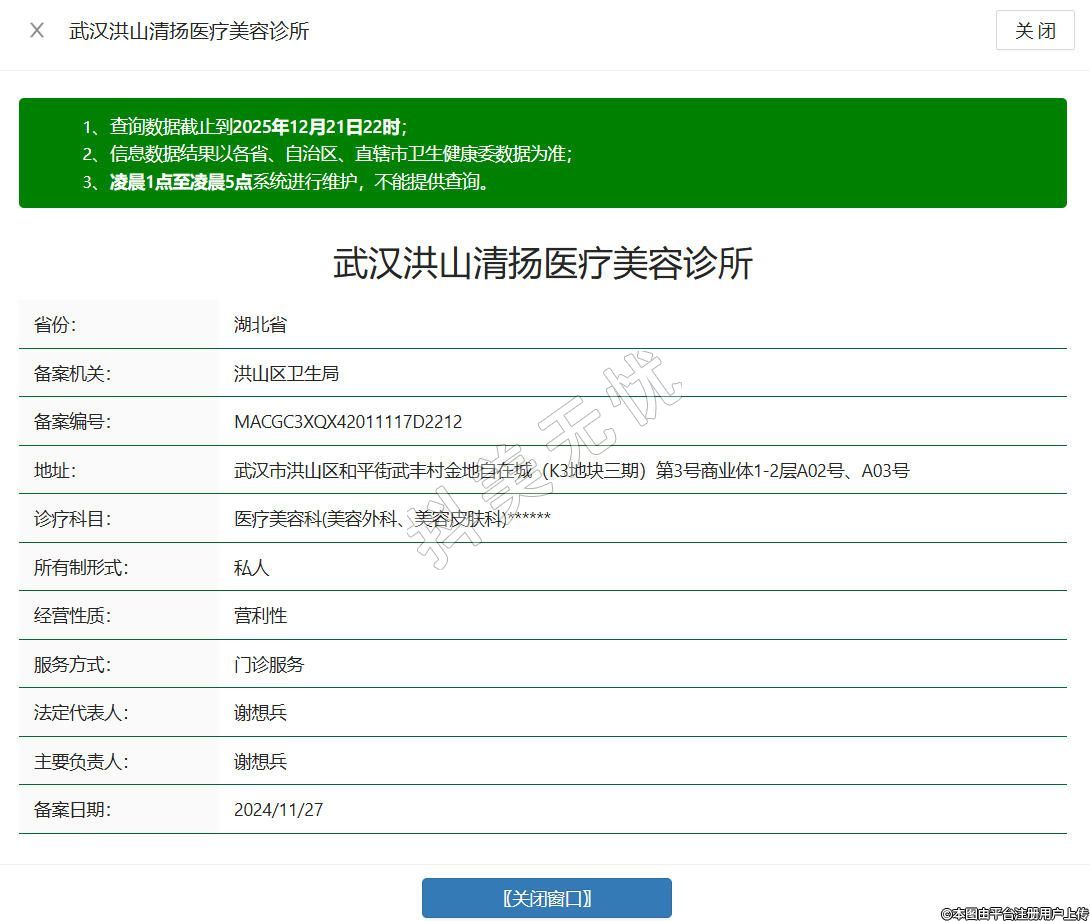Screen dimensions: 1090x921
Task: Click the 营利性 value
Action: click(x=260, y=616)
